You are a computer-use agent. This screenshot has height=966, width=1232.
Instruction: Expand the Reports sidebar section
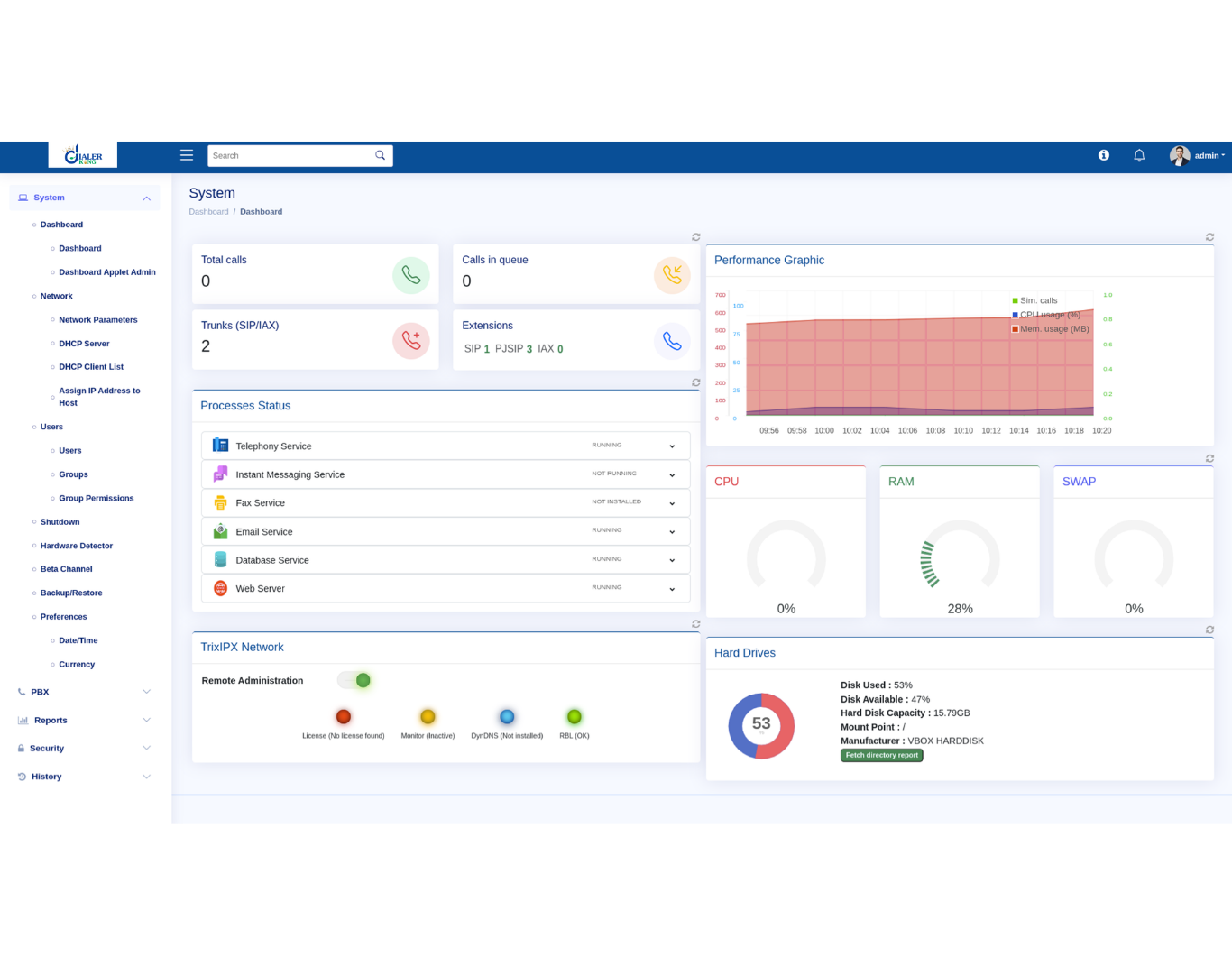pos(85,720)
